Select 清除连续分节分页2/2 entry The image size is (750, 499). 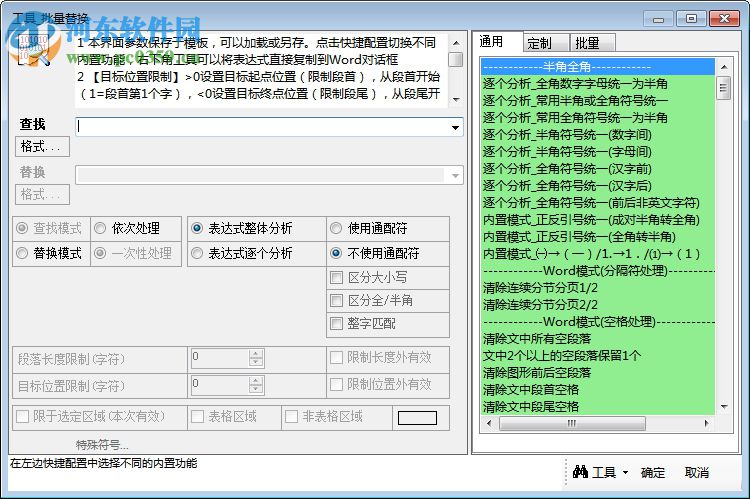click(x=598, y=304)
